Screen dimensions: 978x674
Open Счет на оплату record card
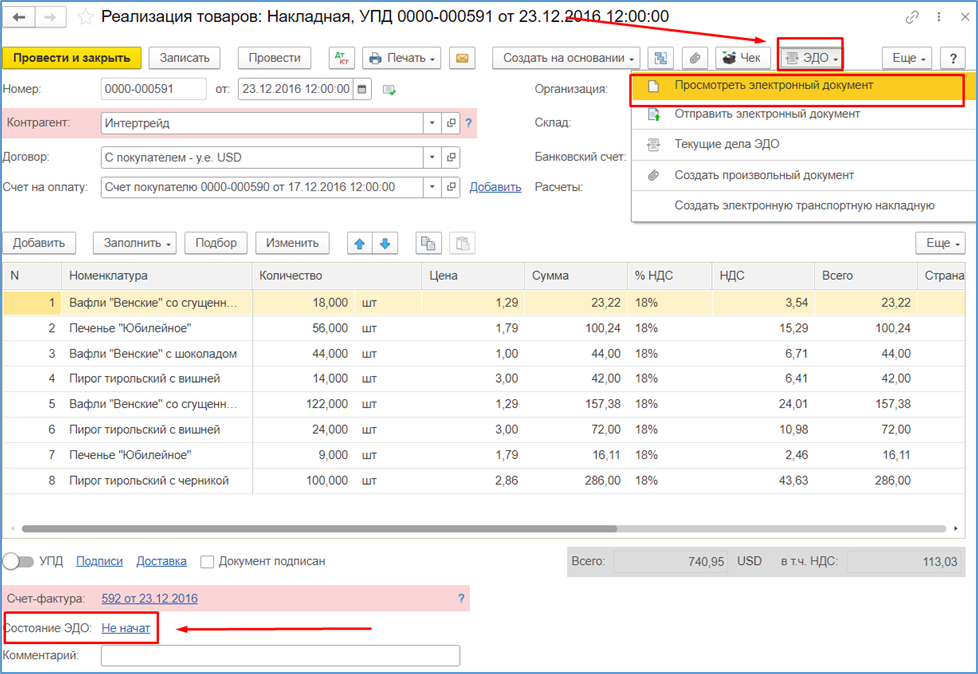[451, 187]
